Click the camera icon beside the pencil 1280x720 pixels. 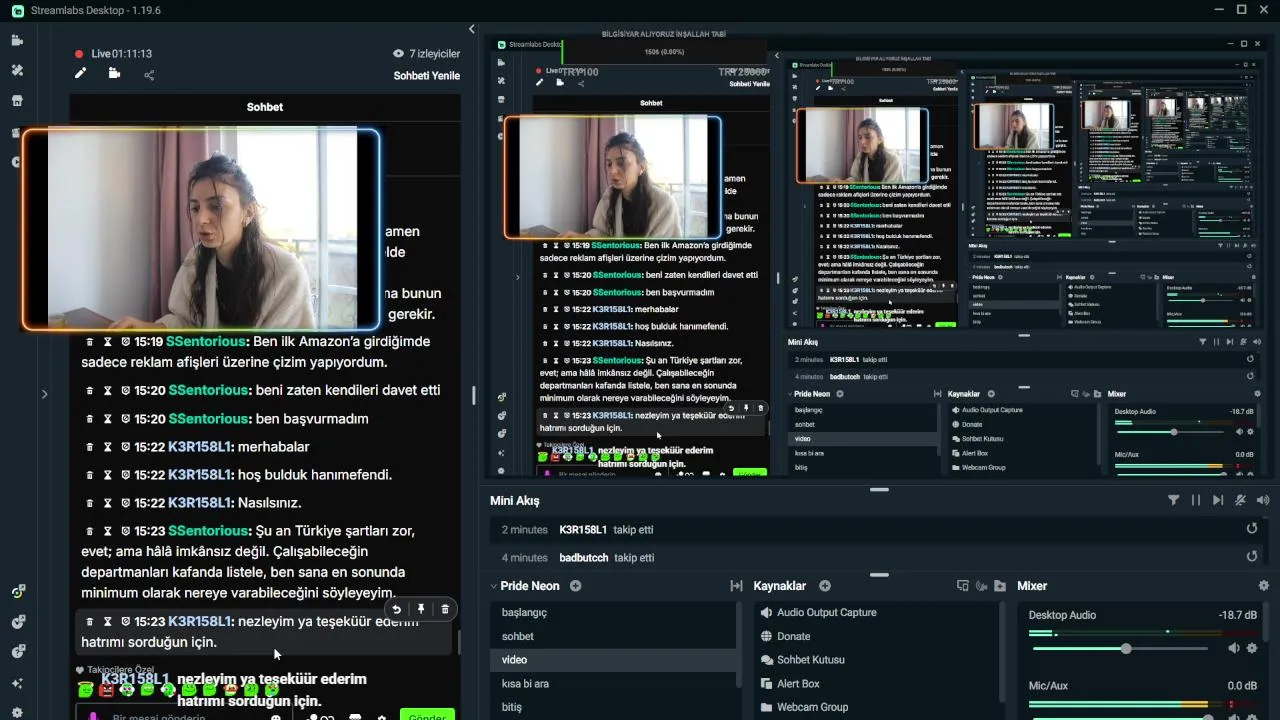[x=114, y=73]
